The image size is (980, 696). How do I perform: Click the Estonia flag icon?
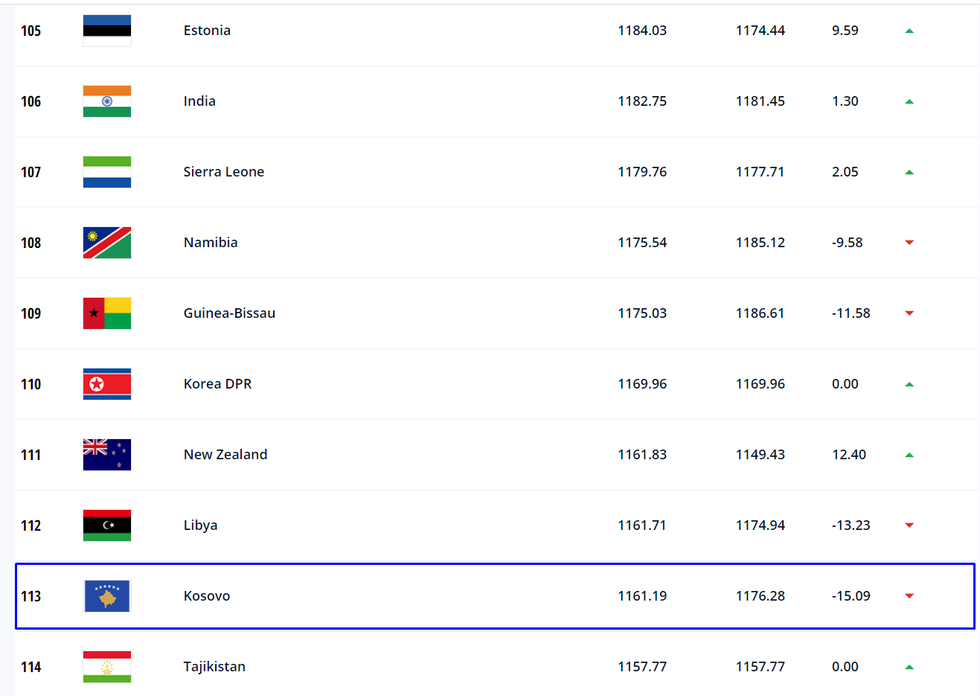107,31
